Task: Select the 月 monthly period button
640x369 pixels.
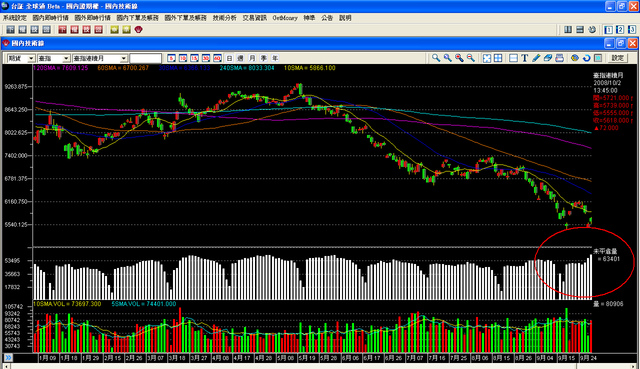Action: [x=252, y=58]
